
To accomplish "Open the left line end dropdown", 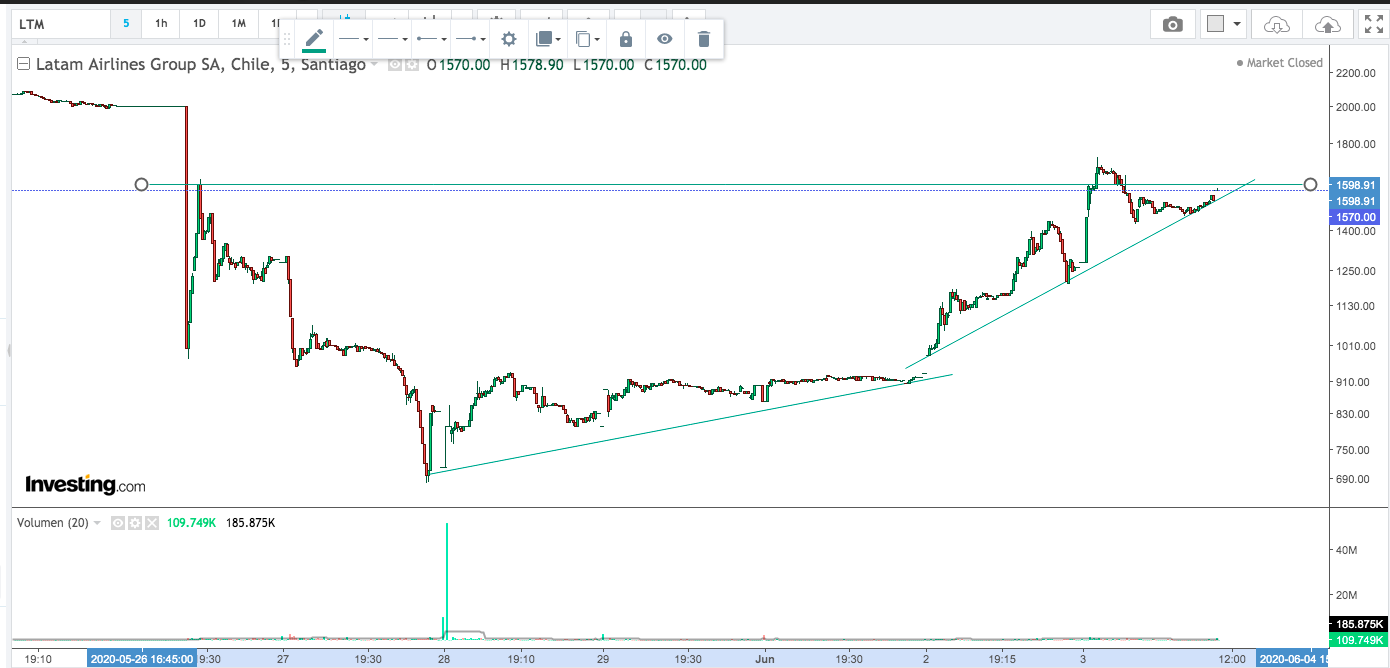I will [x=431, y=39].
